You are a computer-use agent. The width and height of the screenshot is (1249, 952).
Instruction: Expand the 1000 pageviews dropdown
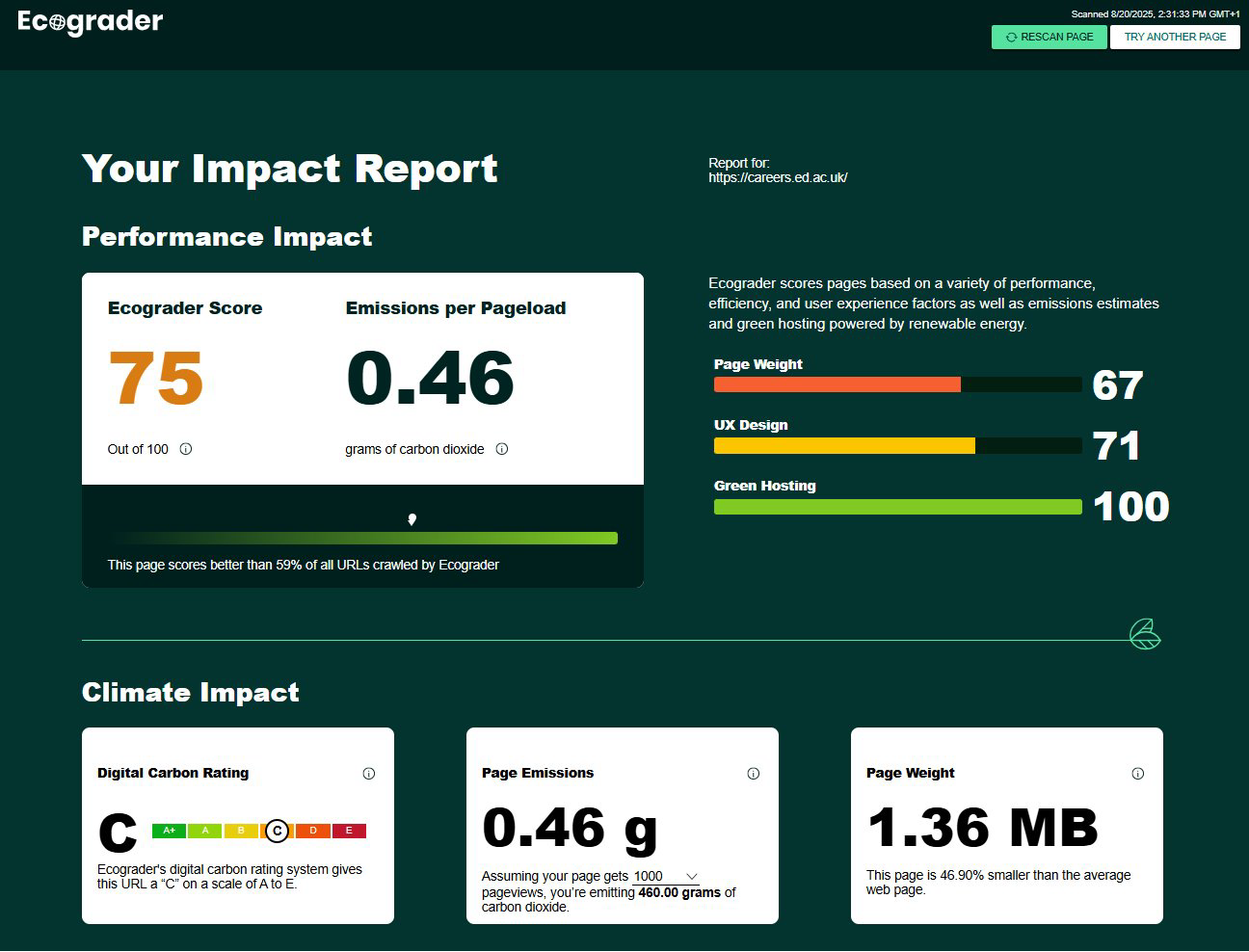[x=665, y=877]
